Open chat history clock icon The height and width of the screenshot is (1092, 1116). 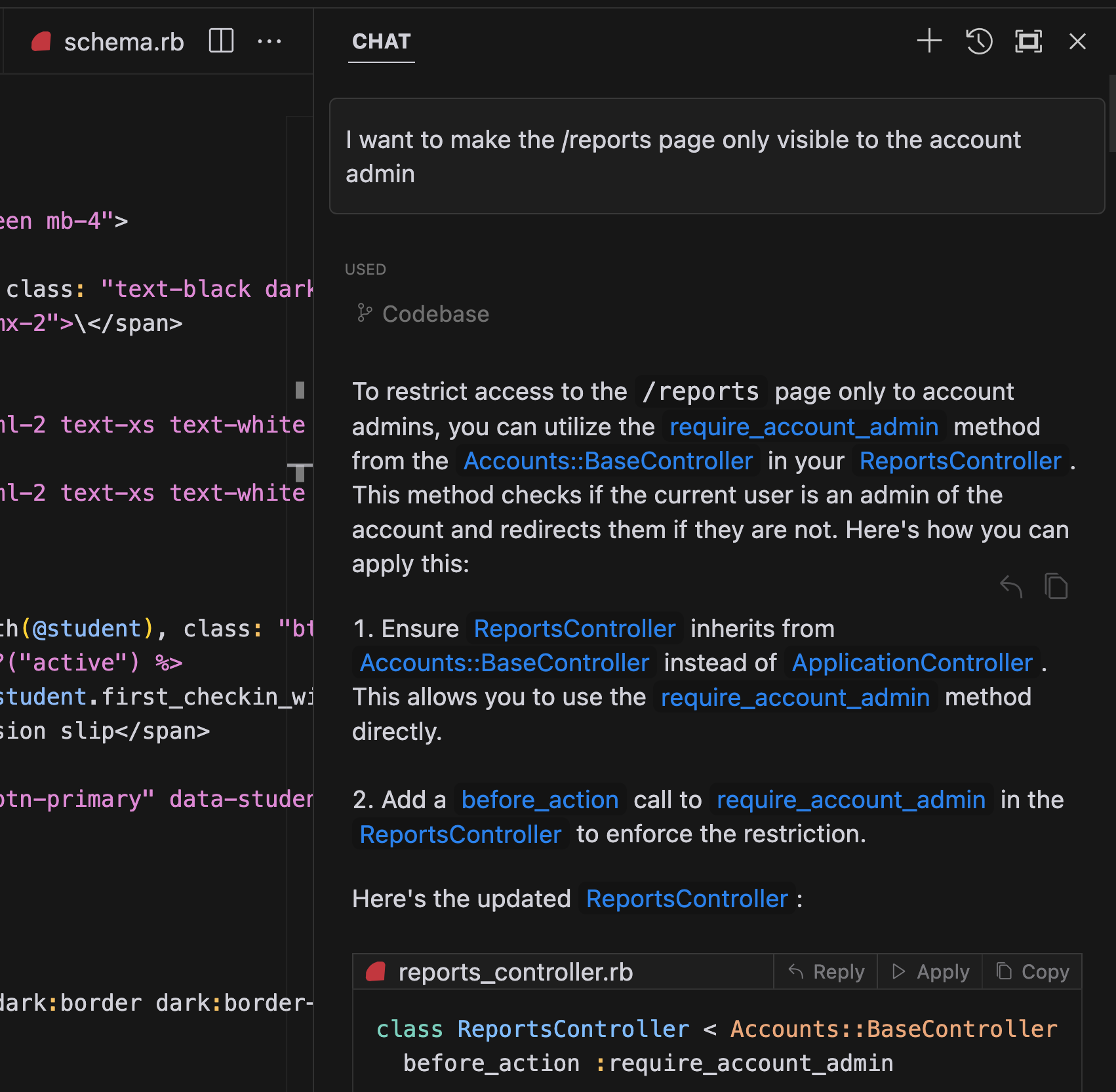(x=979, y=41)
